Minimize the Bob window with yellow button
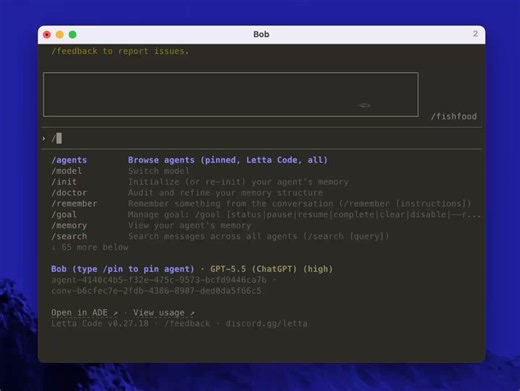Image resolution: width=520 pixels, height=391 pixels. pyautogui.click(x=60, y=35)
